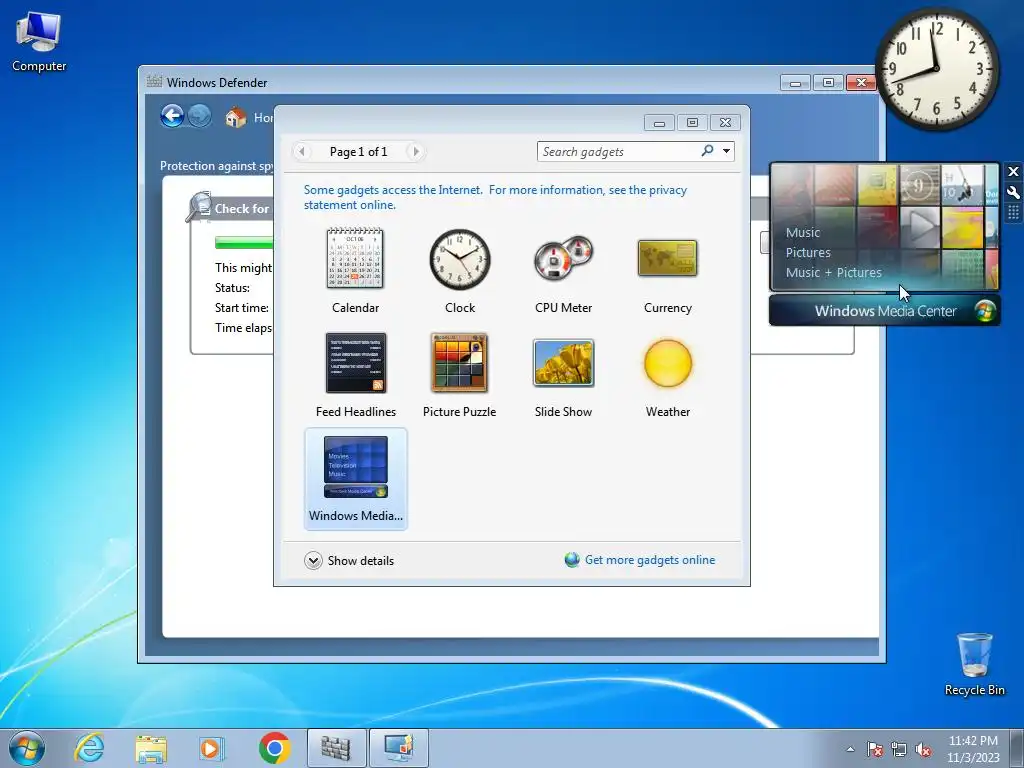The height and width of the screenshot is (768, 1024).
Task: Click the muted volume tray icon
Action: (923, 749)
